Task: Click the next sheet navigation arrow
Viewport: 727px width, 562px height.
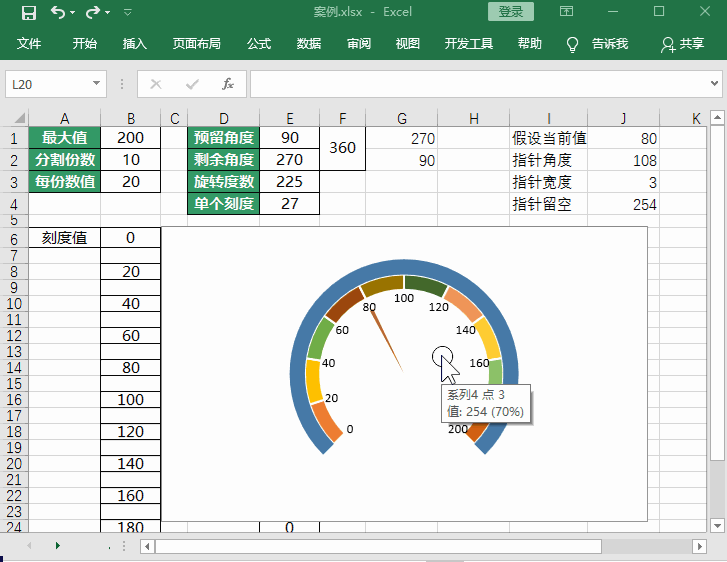Action: (57, 545)
